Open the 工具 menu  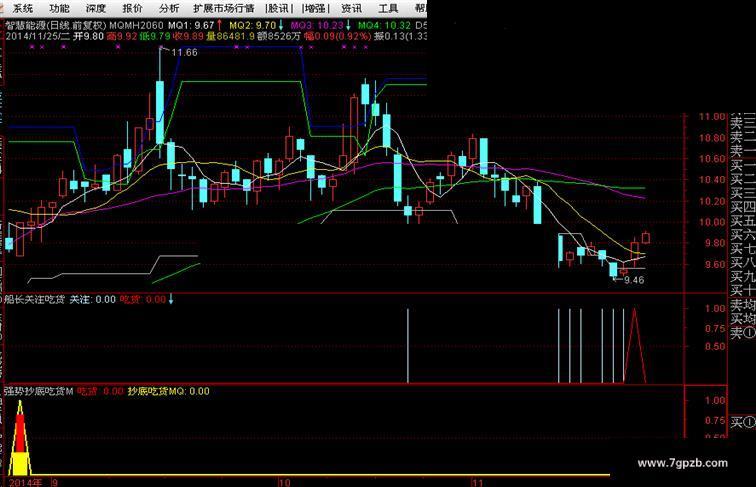tap(388, 8)
